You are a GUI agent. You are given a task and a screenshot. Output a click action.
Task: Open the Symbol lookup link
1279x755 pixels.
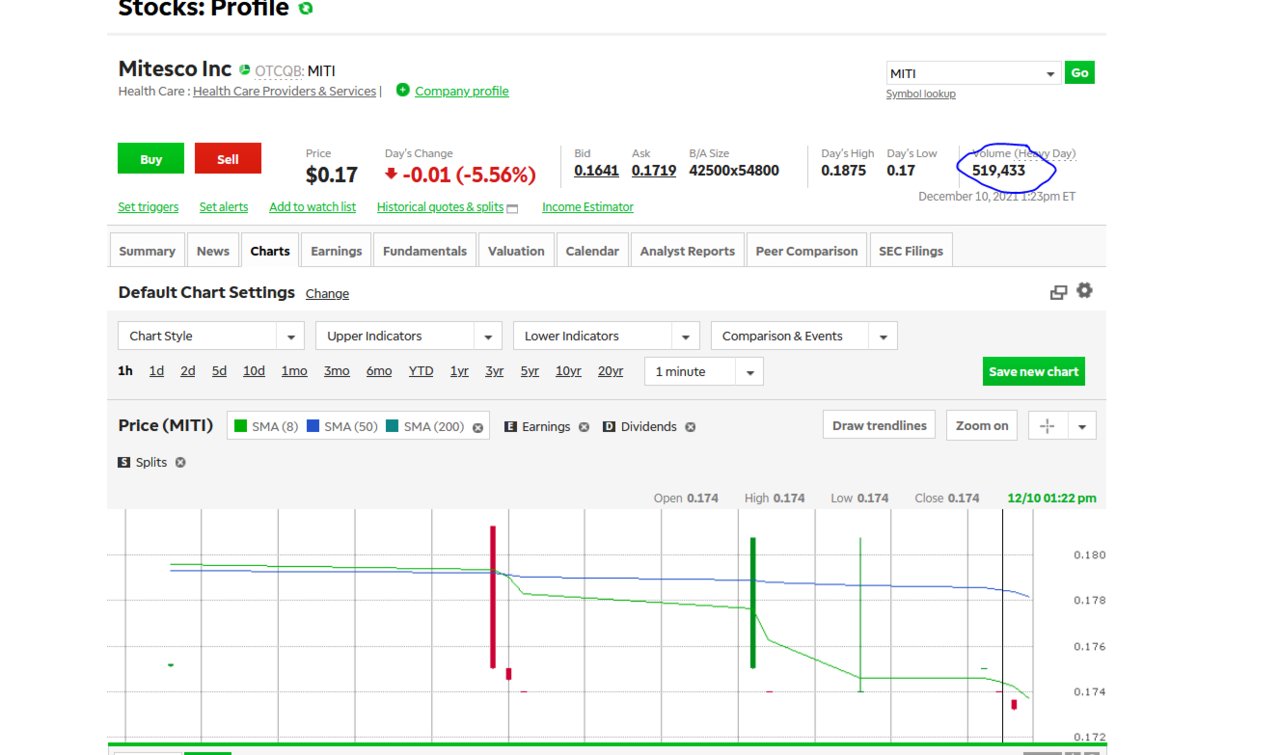tap(921, 94)
